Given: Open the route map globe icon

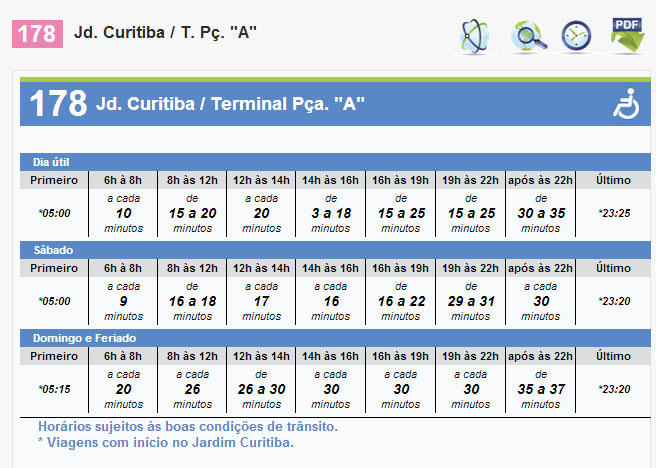Looking at the screenshot, I should tap(474, 36).
